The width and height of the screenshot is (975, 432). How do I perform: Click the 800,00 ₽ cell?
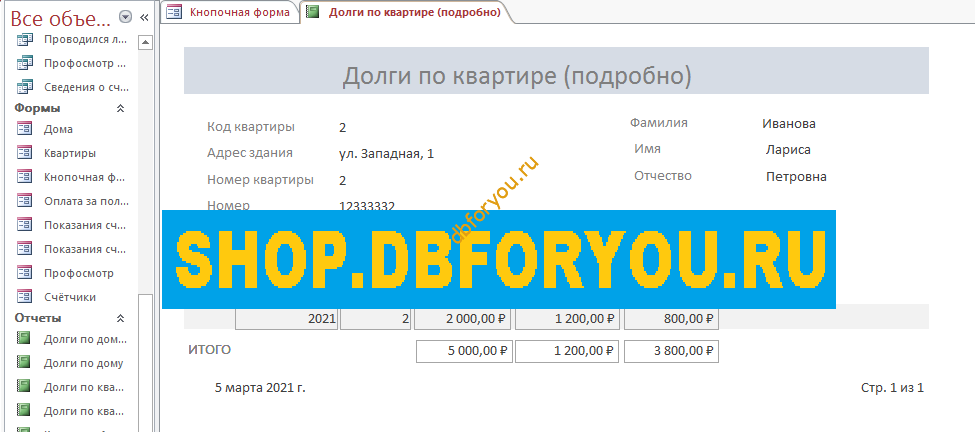(672, 319)
